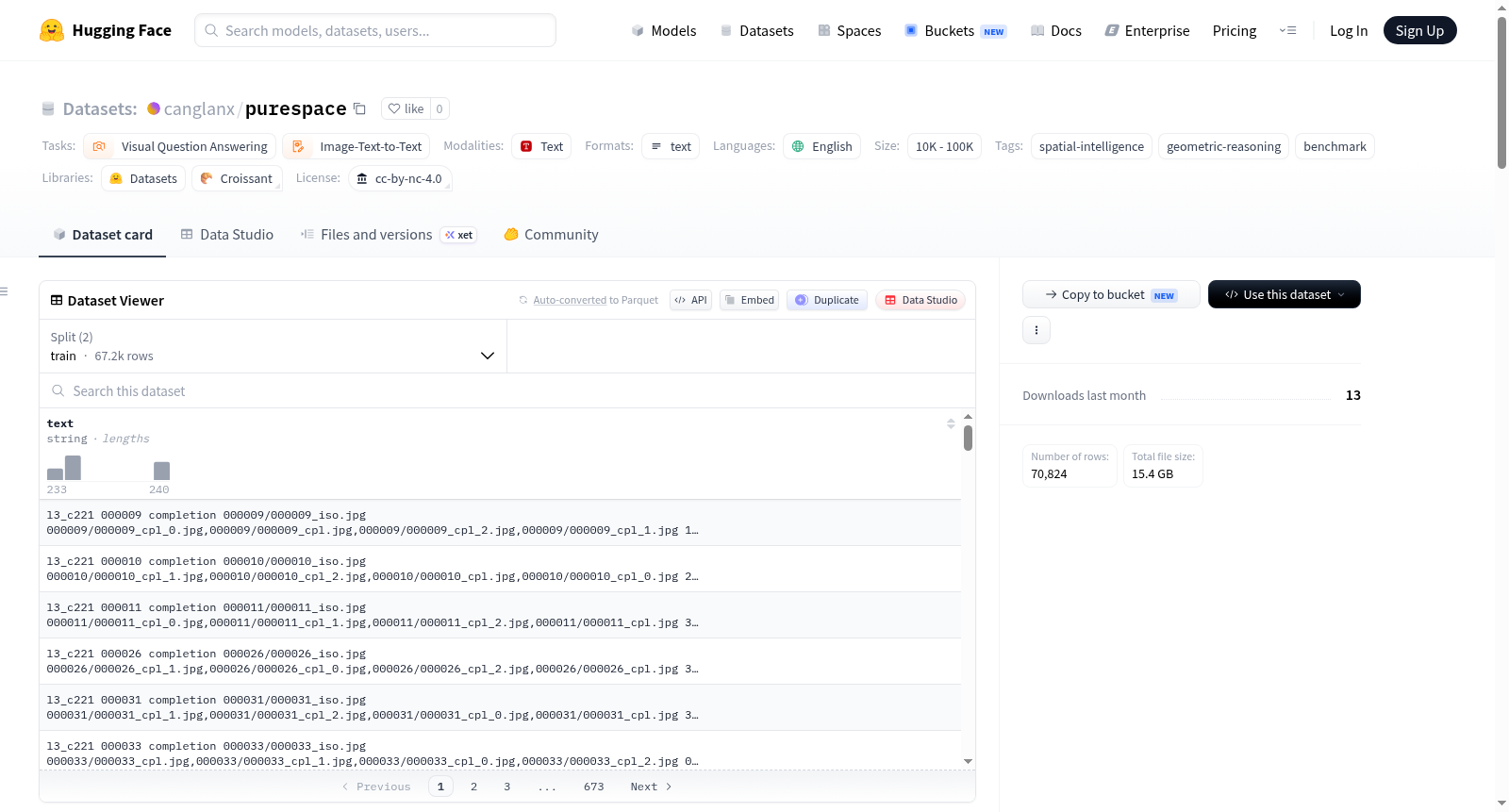
Task: Copy dataset name with the copy icon
Action: point(359,108)
